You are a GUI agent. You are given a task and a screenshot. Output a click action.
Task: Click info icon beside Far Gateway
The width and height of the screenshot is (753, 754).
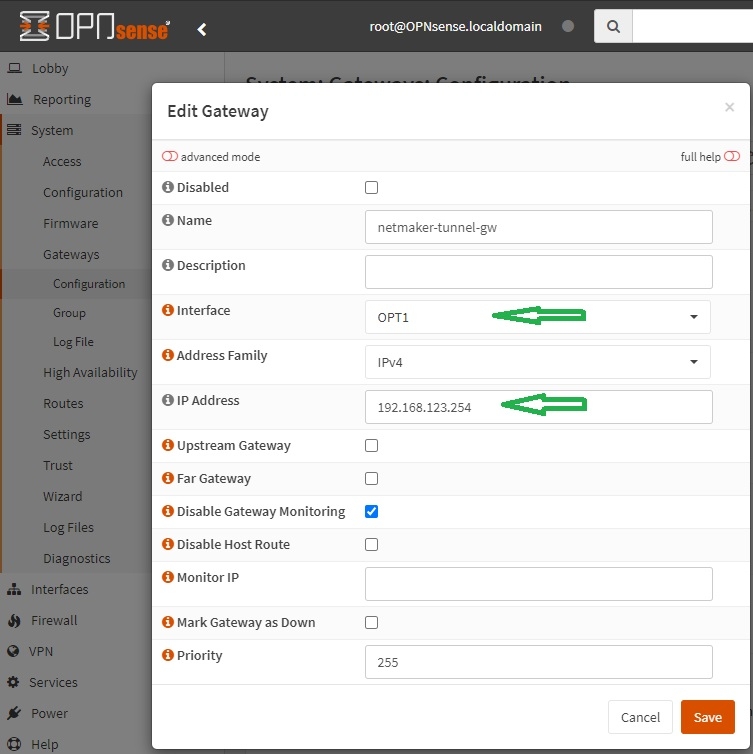(168, 479)
